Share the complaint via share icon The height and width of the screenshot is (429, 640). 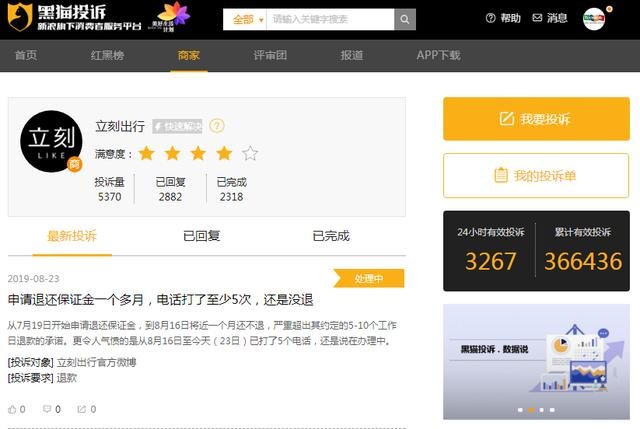click(x=82, y=409)
